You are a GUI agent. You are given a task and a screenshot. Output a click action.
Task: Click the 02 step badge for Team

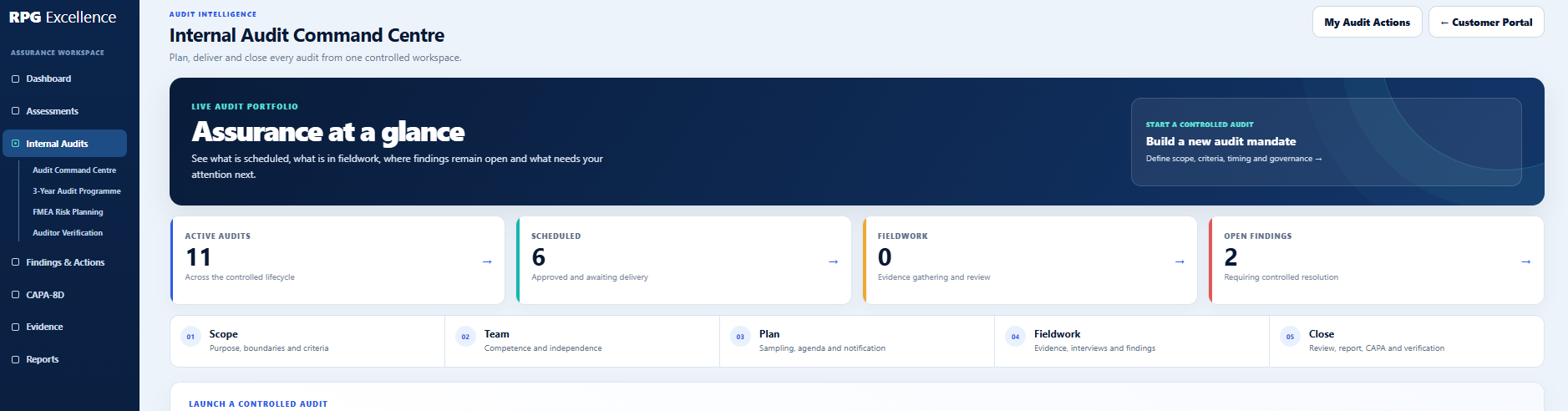coord(465,337)
